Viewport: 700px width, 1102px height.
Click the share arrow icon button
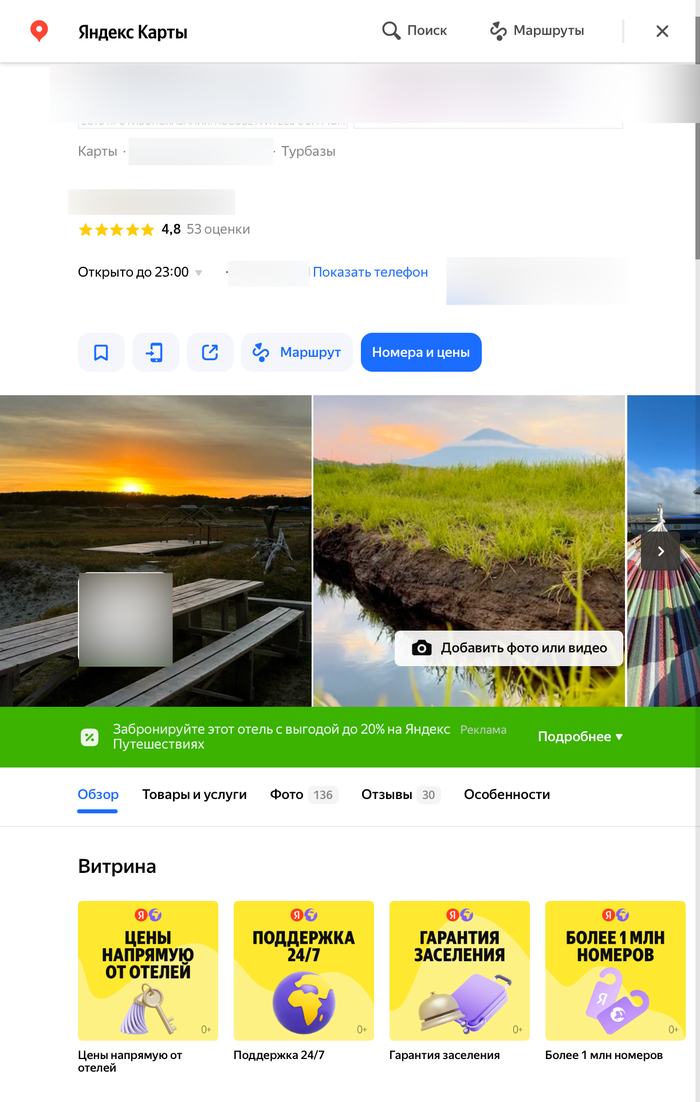210,352
